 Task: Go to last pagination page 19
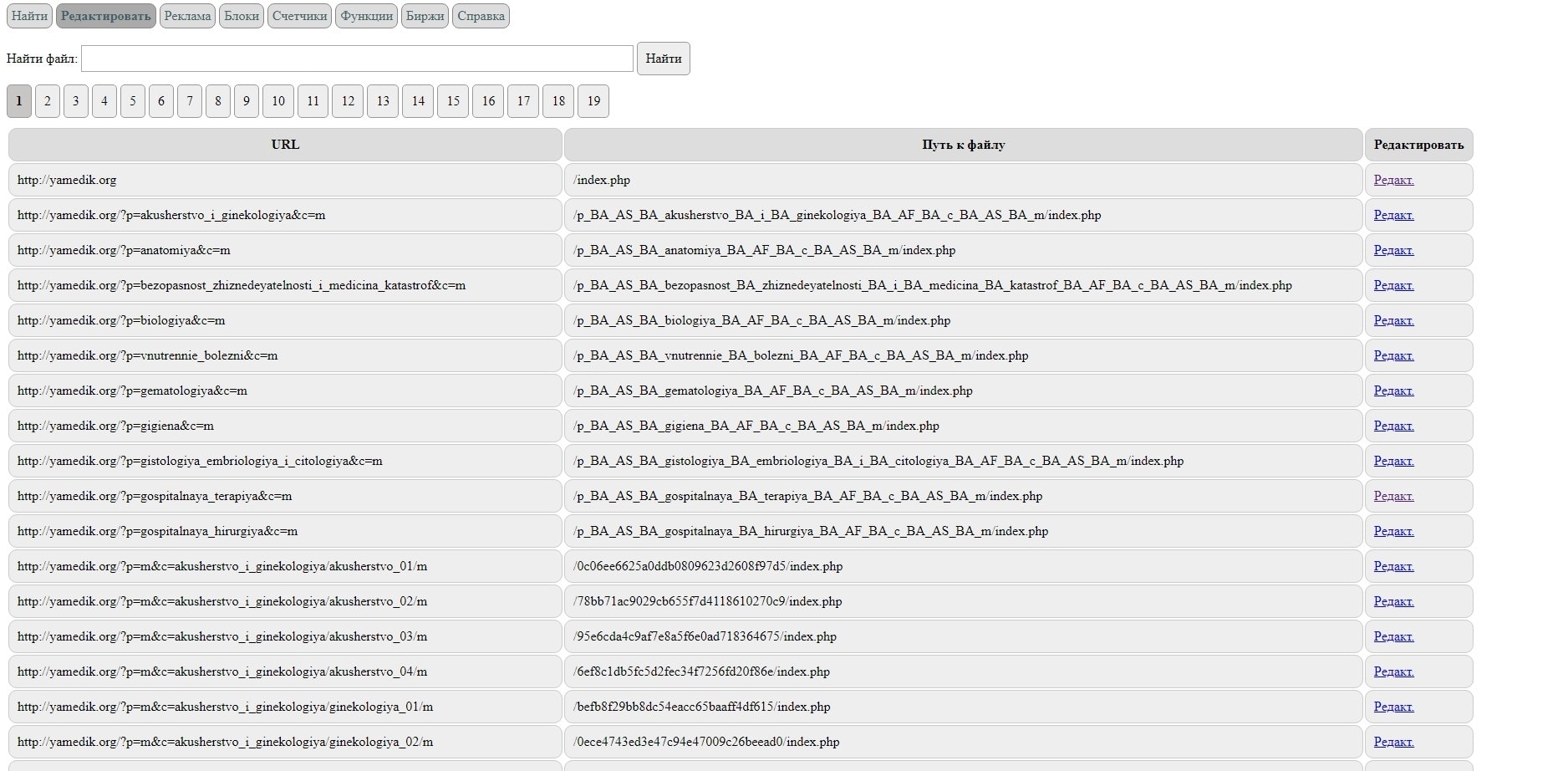tap(593, 101)
